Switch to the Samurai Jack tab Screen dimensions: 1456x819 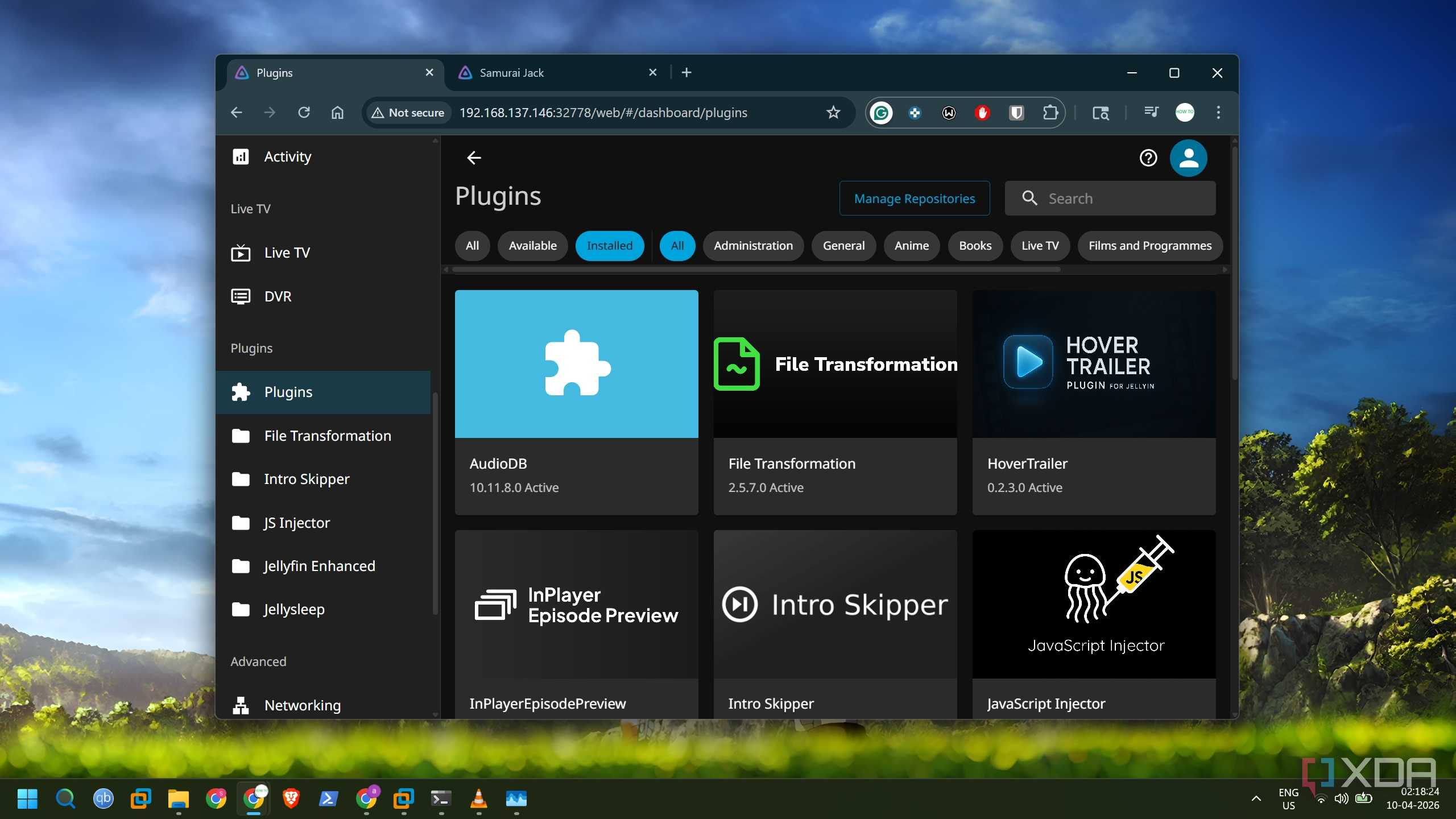pyautogui.click(x=557, y=73)
